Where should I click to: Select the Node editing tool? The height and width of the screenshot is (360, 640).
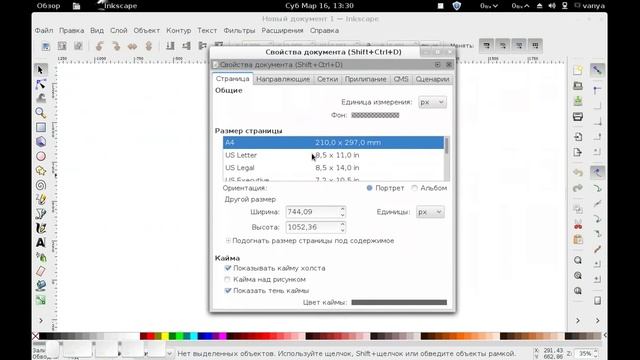click(40, 84)
